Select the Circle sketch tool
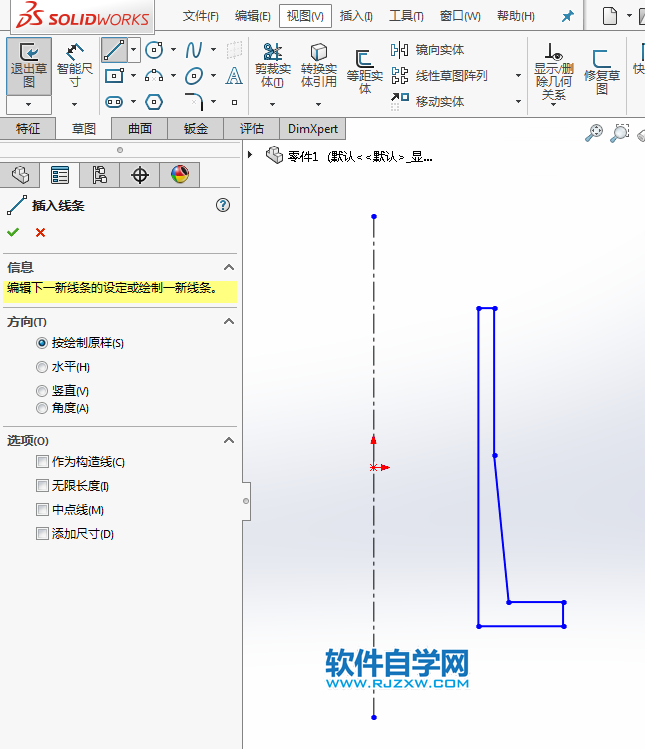Screen dimensions: 645x749 coord(154,50)
